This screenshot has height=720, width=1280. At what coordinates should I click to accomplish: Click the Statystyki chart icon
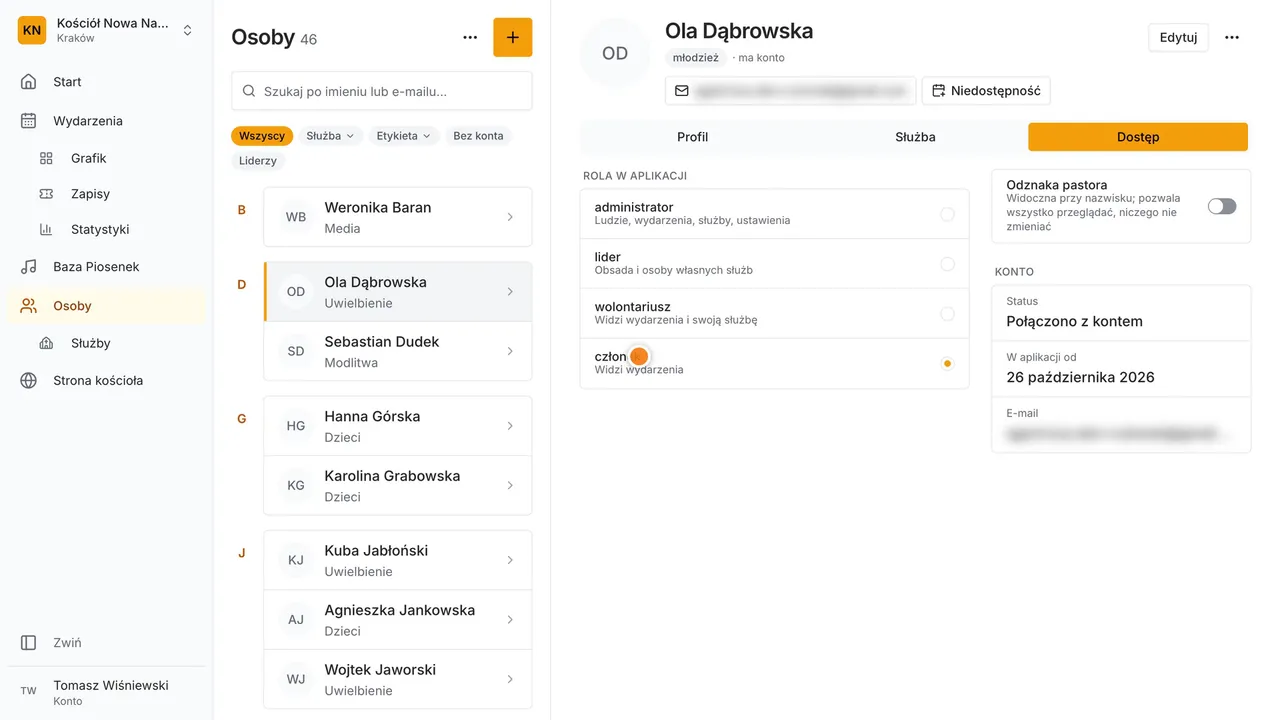[46, 229]
